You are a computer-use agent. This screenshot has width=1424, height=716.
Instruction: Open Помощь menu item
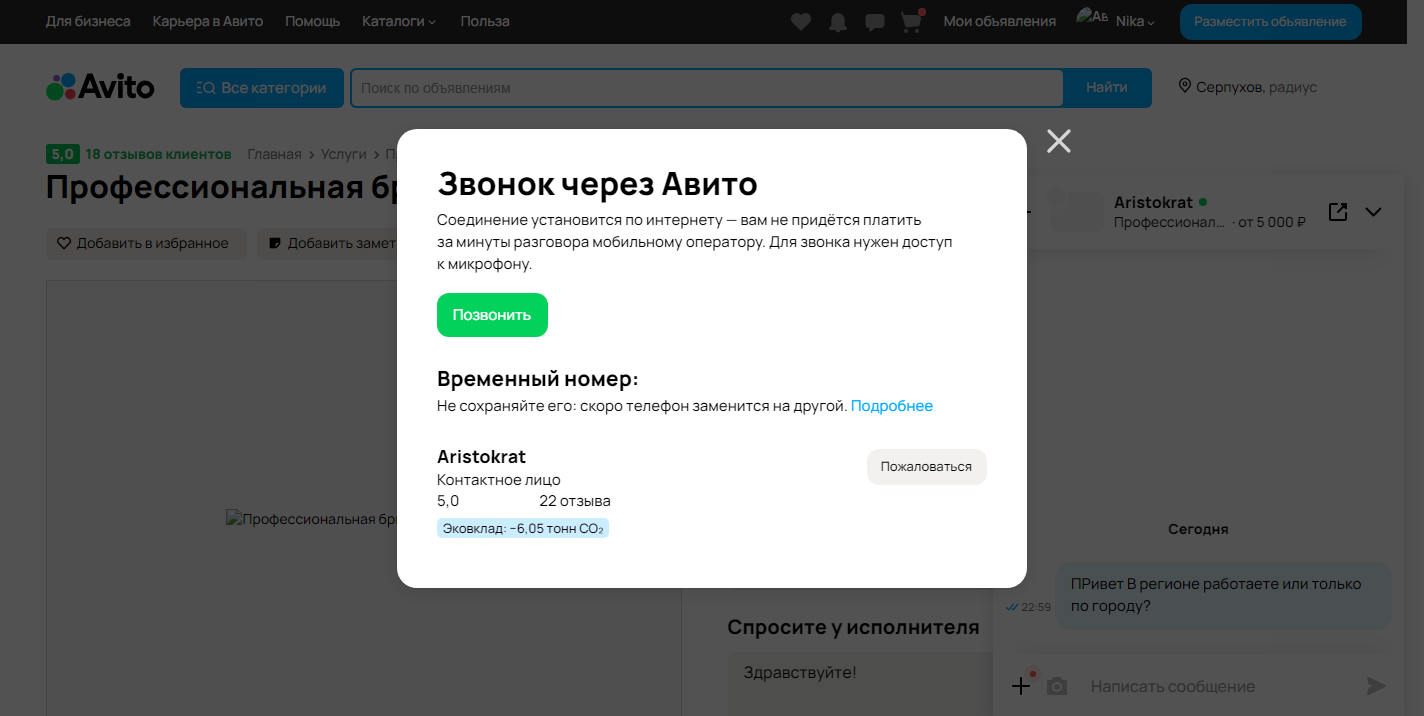coord(313,21)
